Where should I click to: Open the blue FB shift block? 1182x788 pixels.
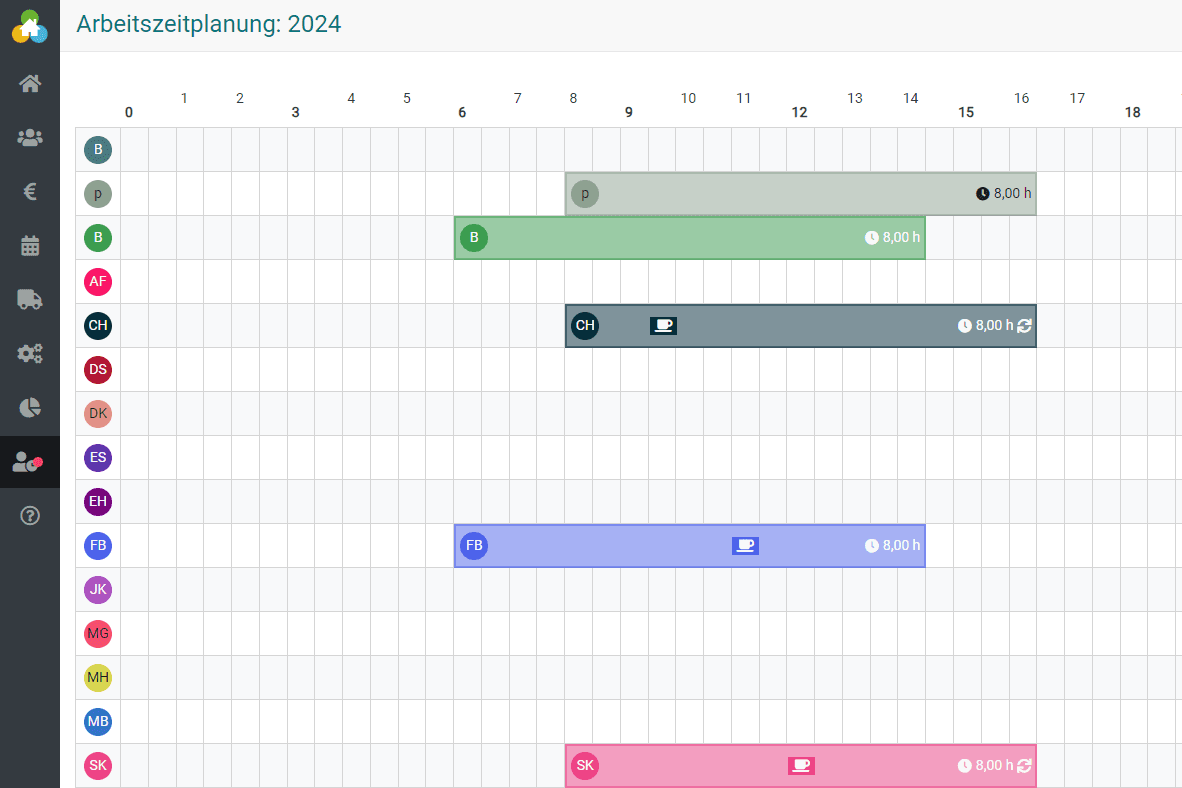pos(690,546)
